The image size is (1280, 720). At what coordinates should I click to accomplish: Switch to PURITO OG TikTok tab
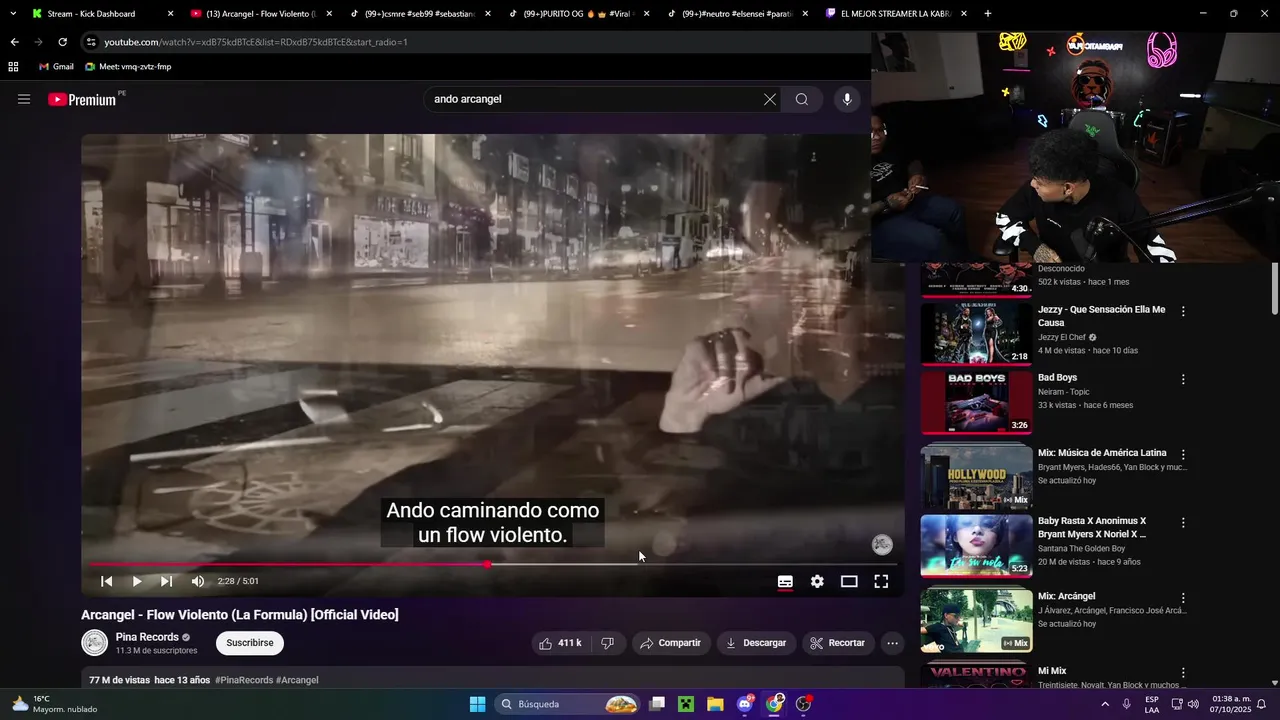(577, 14)
